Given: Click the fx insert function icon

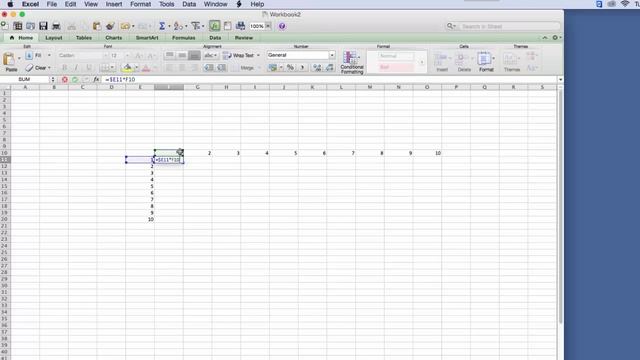Looking at the screenshot, I should (x=96, y=80).
